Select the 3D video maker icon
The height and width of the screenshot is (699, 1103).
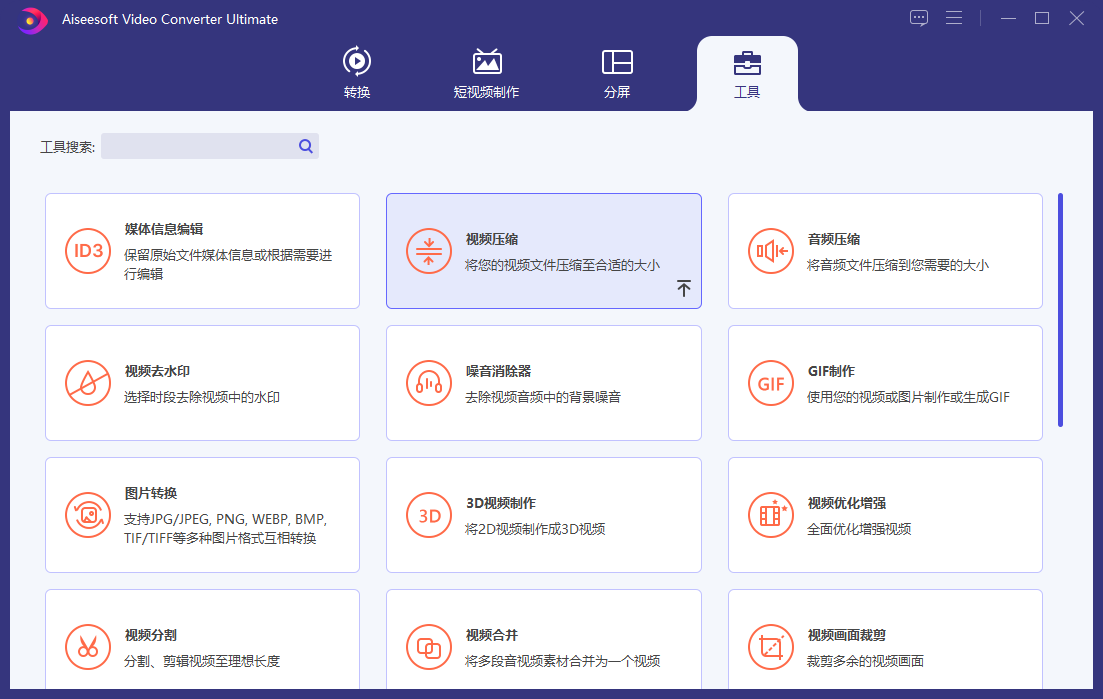(x=429, y=515)
